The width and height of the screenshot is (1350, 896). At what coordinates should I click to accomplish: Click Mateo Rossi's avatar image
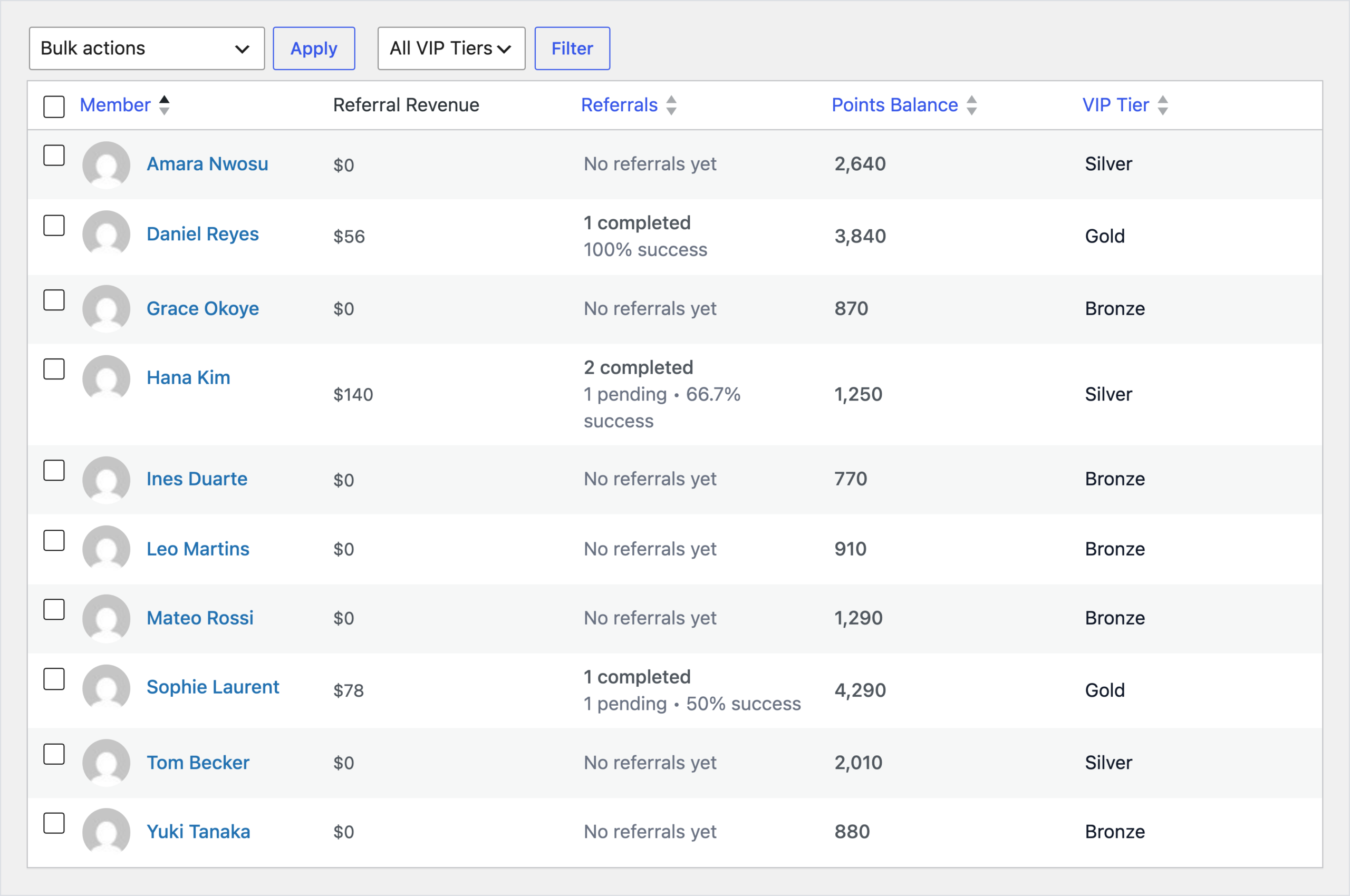107,618
